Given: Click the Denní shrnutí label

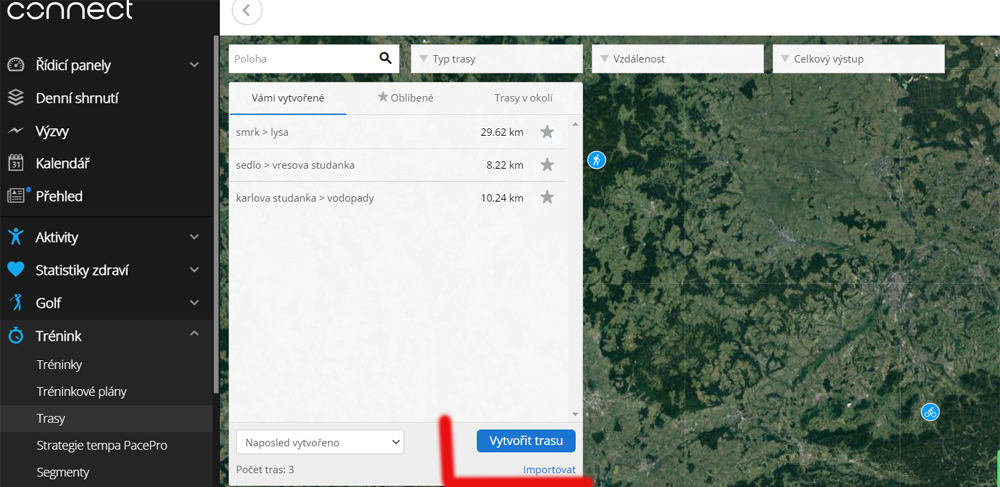Looking at the screenshot, I should pyautogui.click(x=77, y=98).
